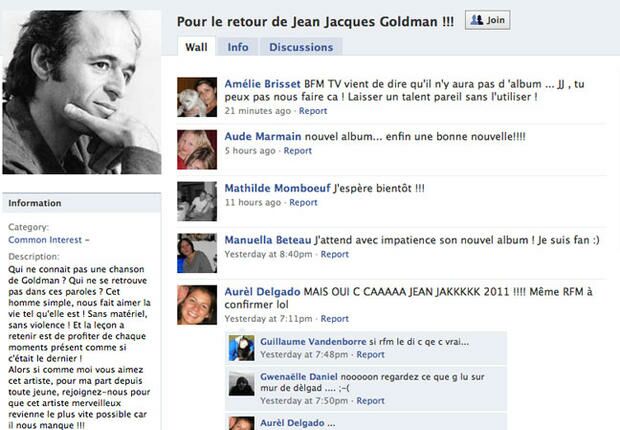Click the Join group button
The height and width of the screenshot is (430, 620).
[488, 20]
